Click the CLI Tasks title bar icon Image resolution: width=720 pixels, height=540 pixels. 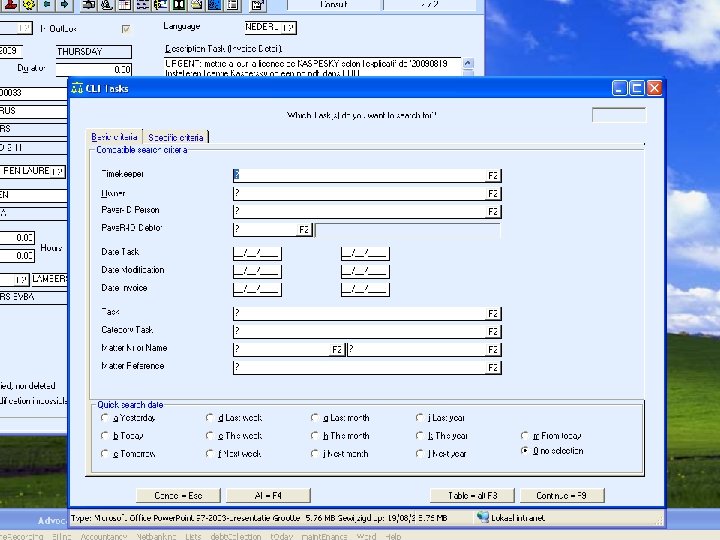[77, 88]
